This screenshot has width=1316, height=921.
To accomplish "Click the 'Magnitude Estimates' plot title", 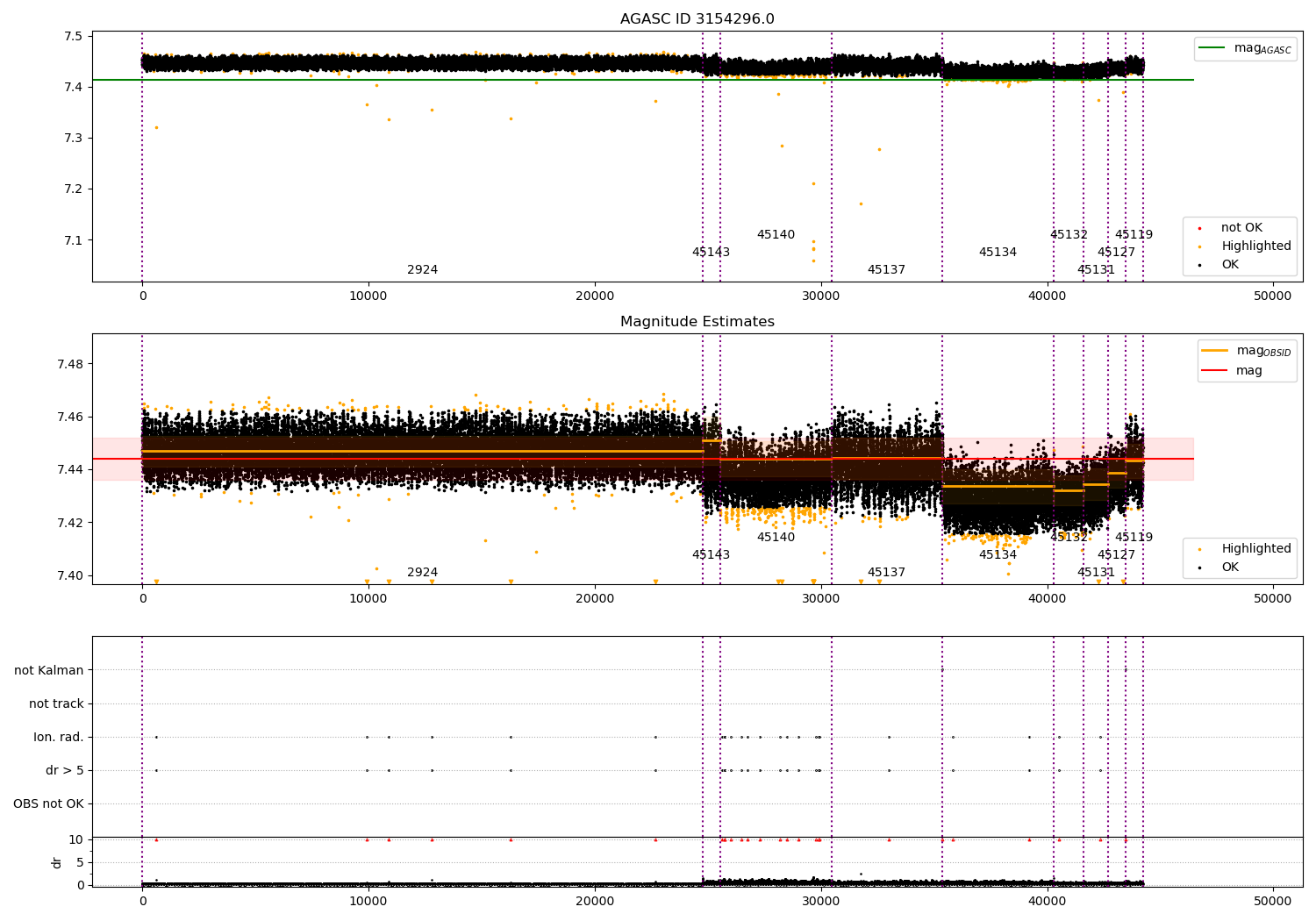I will click(697, 322).
